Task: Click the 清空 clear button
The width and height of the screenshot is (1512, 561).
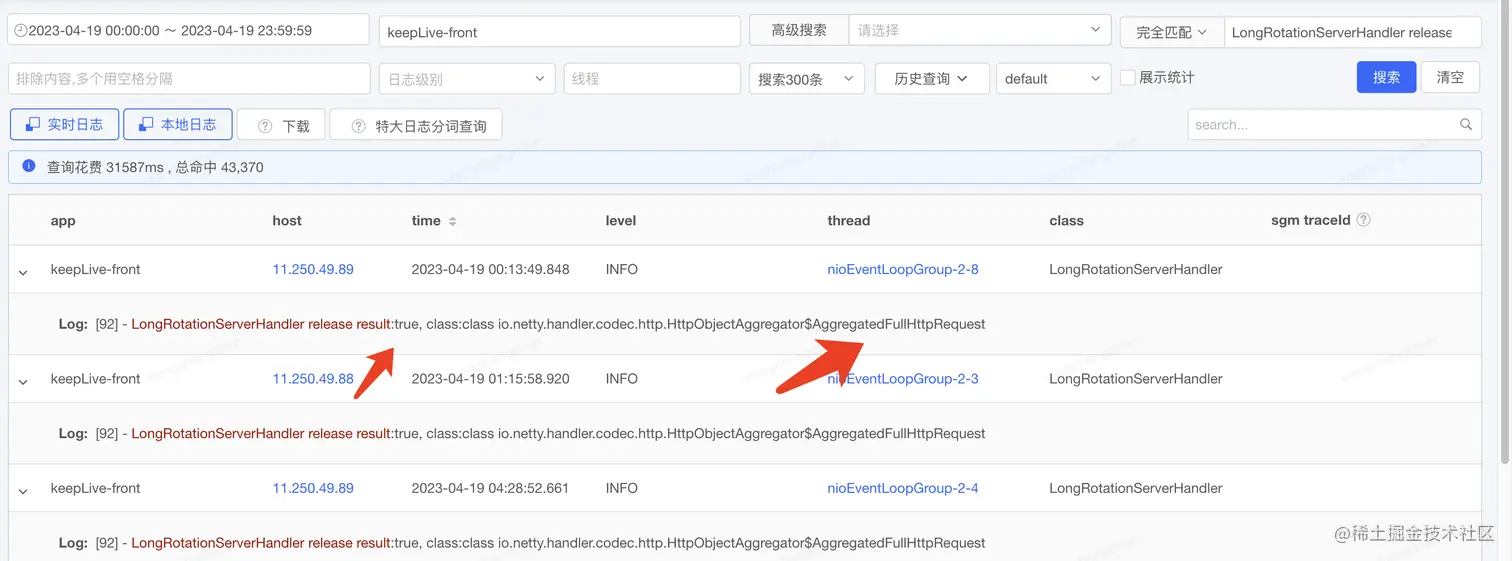Action: 1450,77
